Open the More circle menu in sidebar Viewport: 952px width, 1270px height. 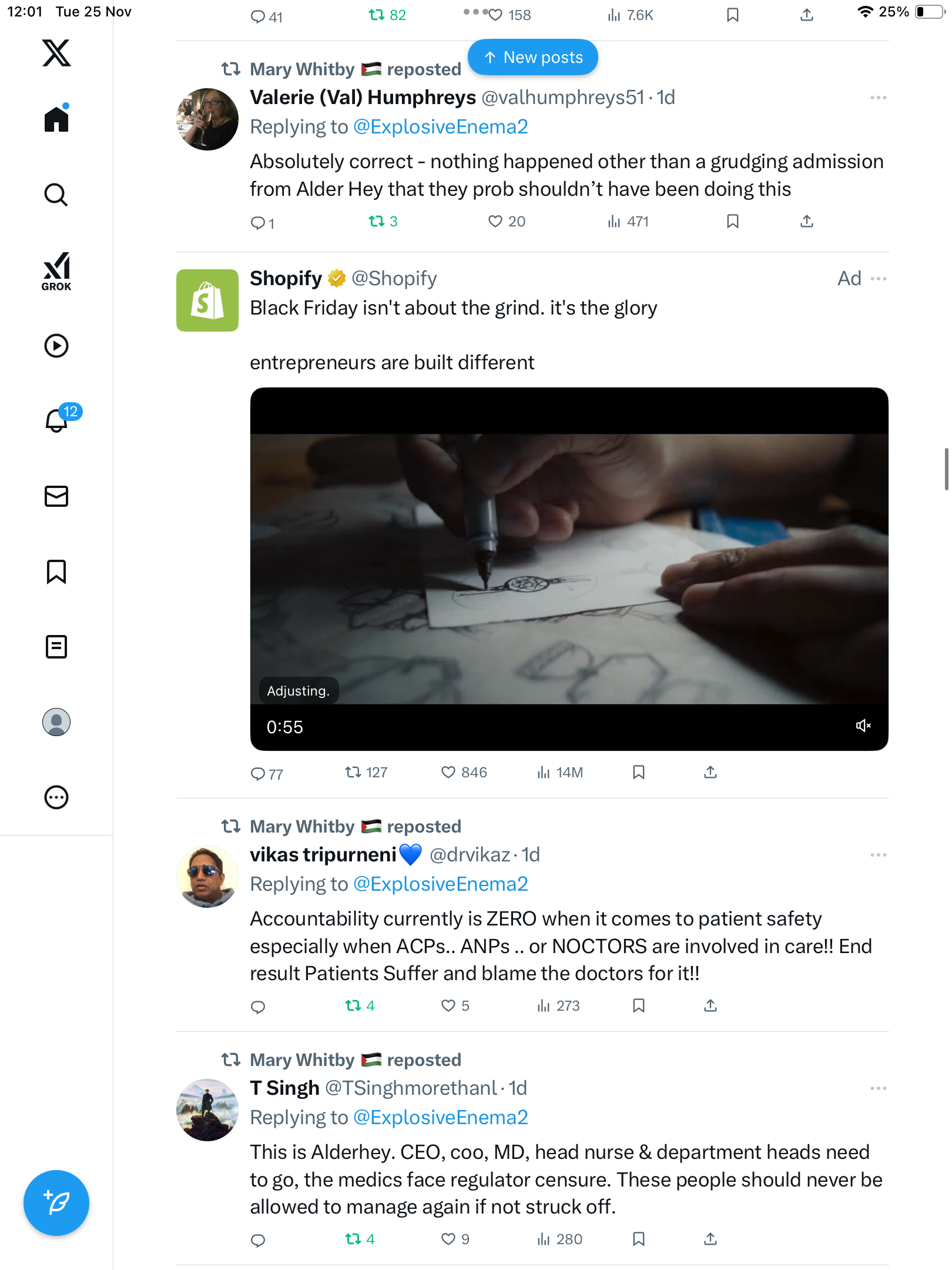[56, 797]
